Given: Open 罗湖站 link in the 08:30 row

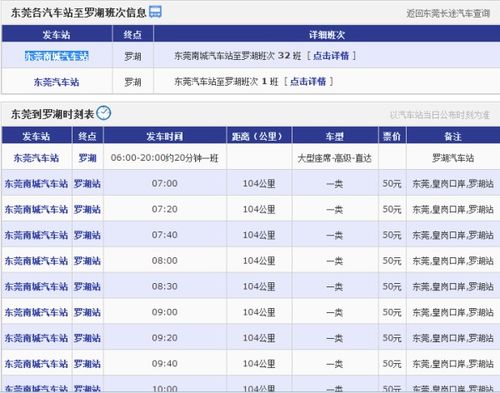Looking at the screenshot, I should [87, 286].
